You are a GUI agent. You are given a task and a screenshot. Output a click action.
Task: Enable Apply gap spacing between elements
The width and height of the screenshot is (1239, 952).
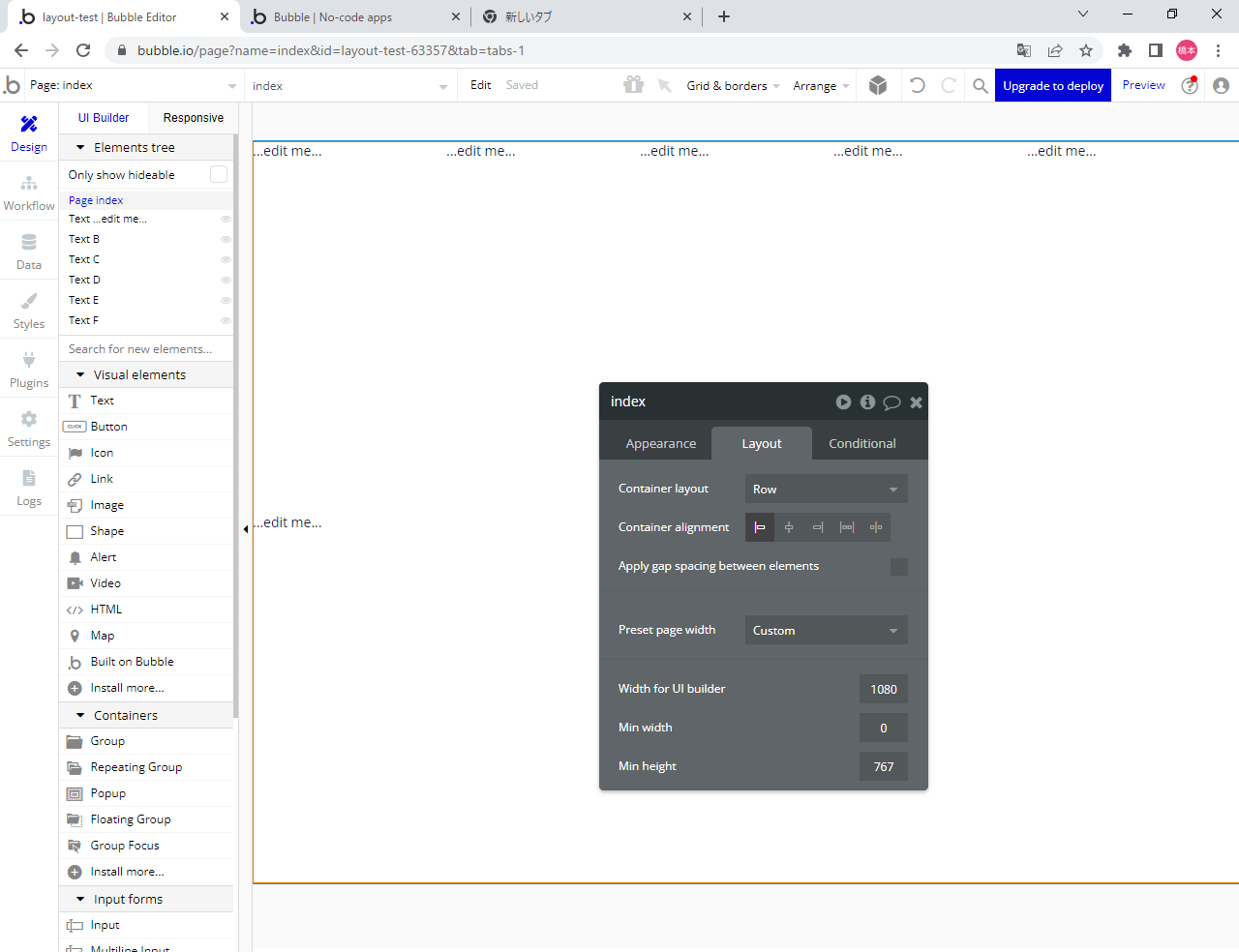pyautogui.click(x=898, y=567)
